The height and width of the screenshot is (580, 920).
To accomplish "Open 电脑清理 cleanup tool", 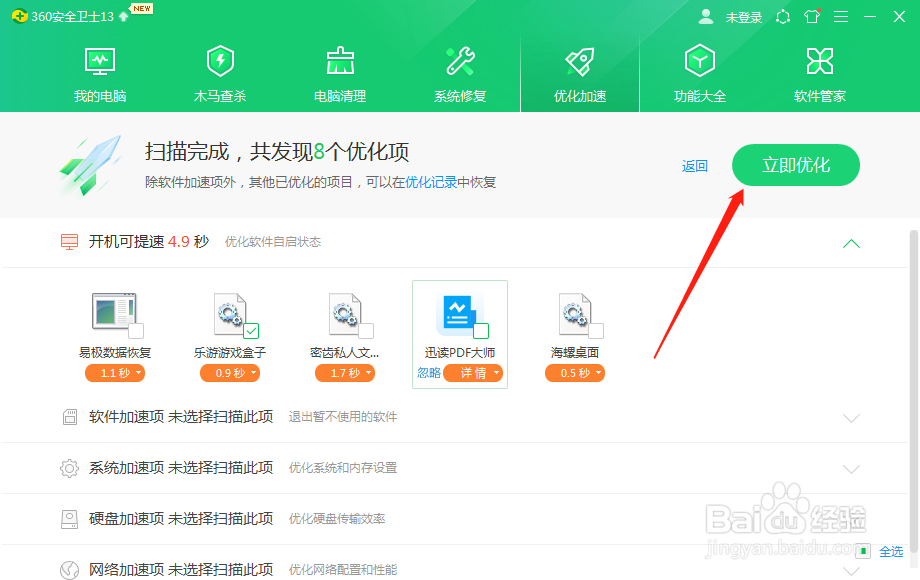I will coord(339,72).
